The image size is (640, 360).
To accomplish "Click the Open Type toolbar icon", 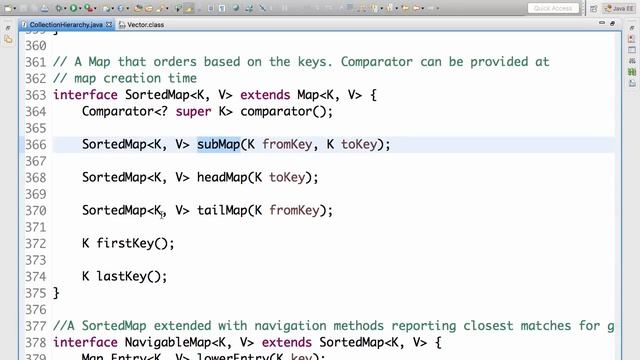I will point(138,8).
